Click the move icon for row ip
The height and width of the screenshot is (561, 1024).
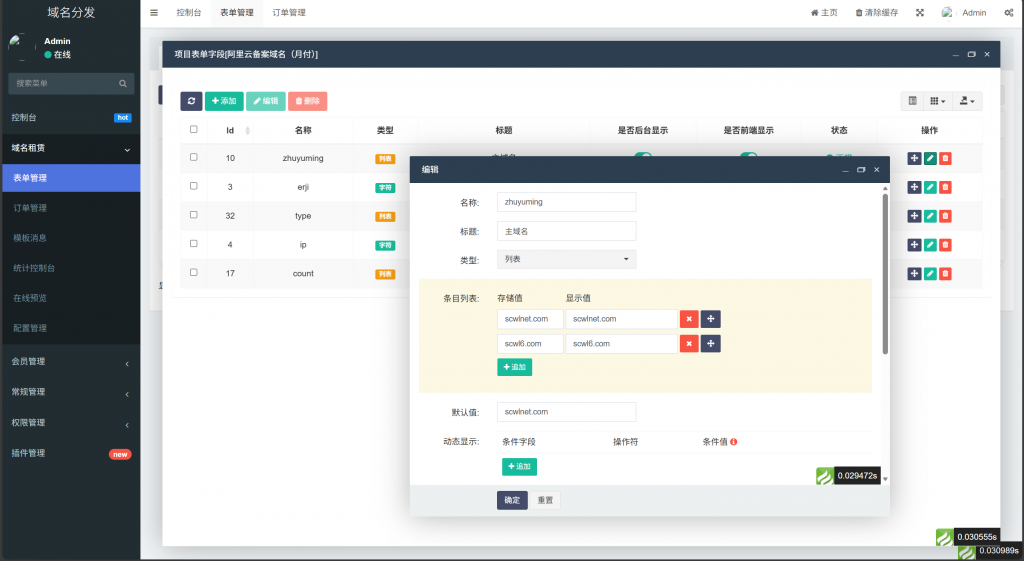click(914, 245)
